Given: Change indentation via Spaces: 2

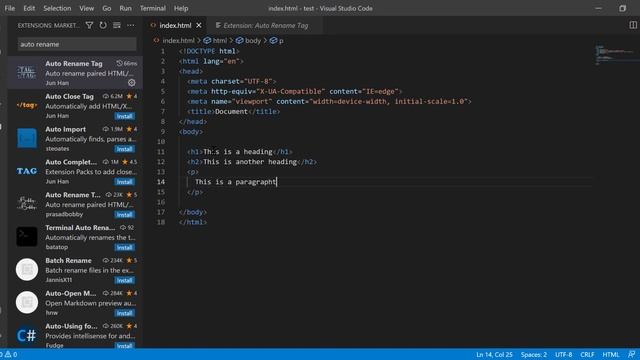Looking at the screenshot, I should pos(534,354).
